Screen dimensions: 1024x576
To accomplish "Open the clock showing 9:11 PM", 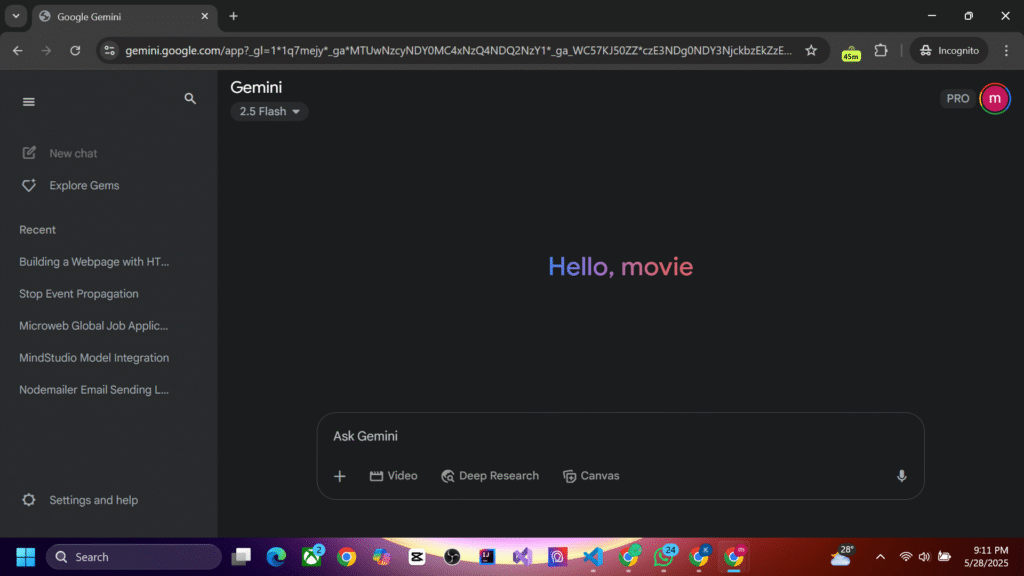I will click(989, 557).
